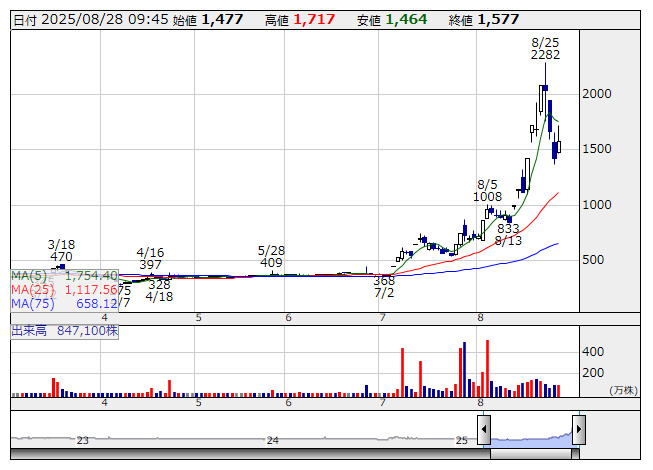The height and width of the screenshot is (470, 653).
Task: Click the 833 8/13 low annotation
Action: click(508, 234)
